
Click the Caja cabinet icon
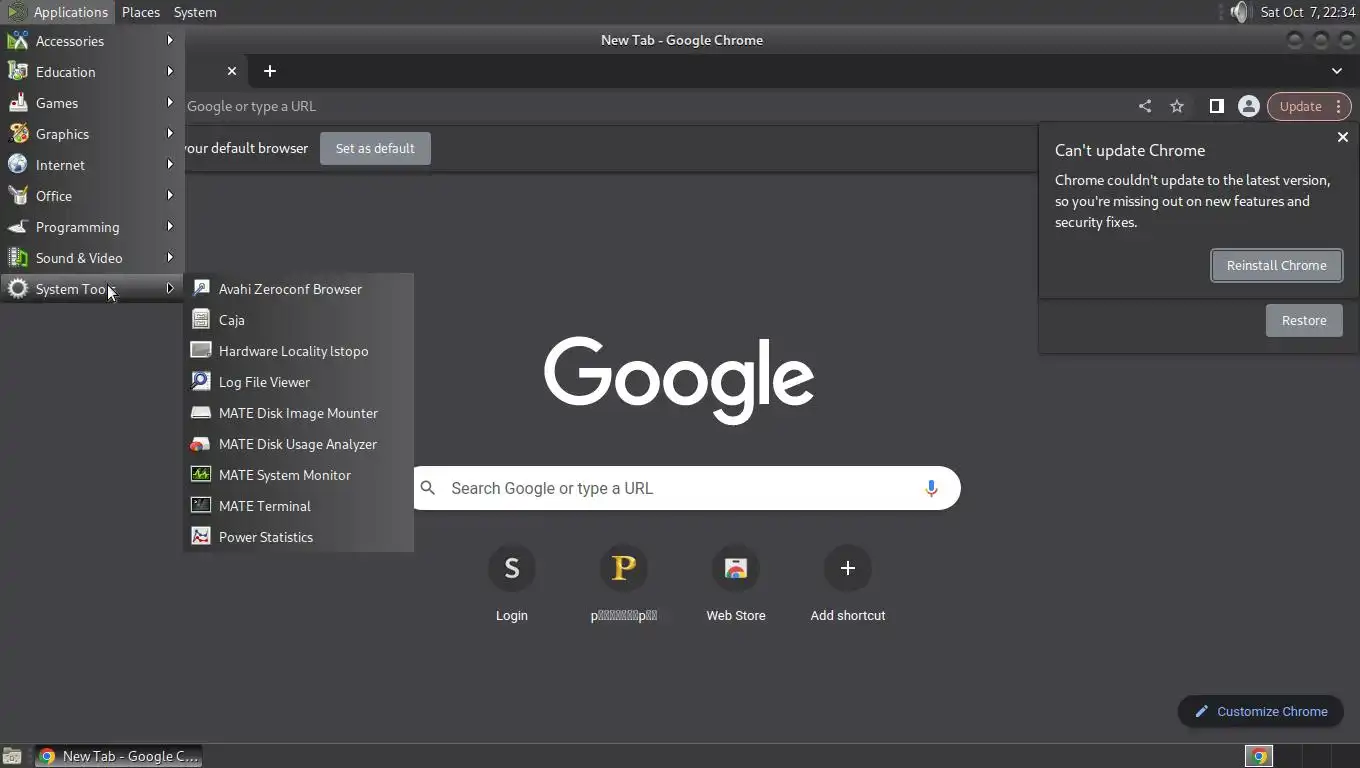(201, 320)
